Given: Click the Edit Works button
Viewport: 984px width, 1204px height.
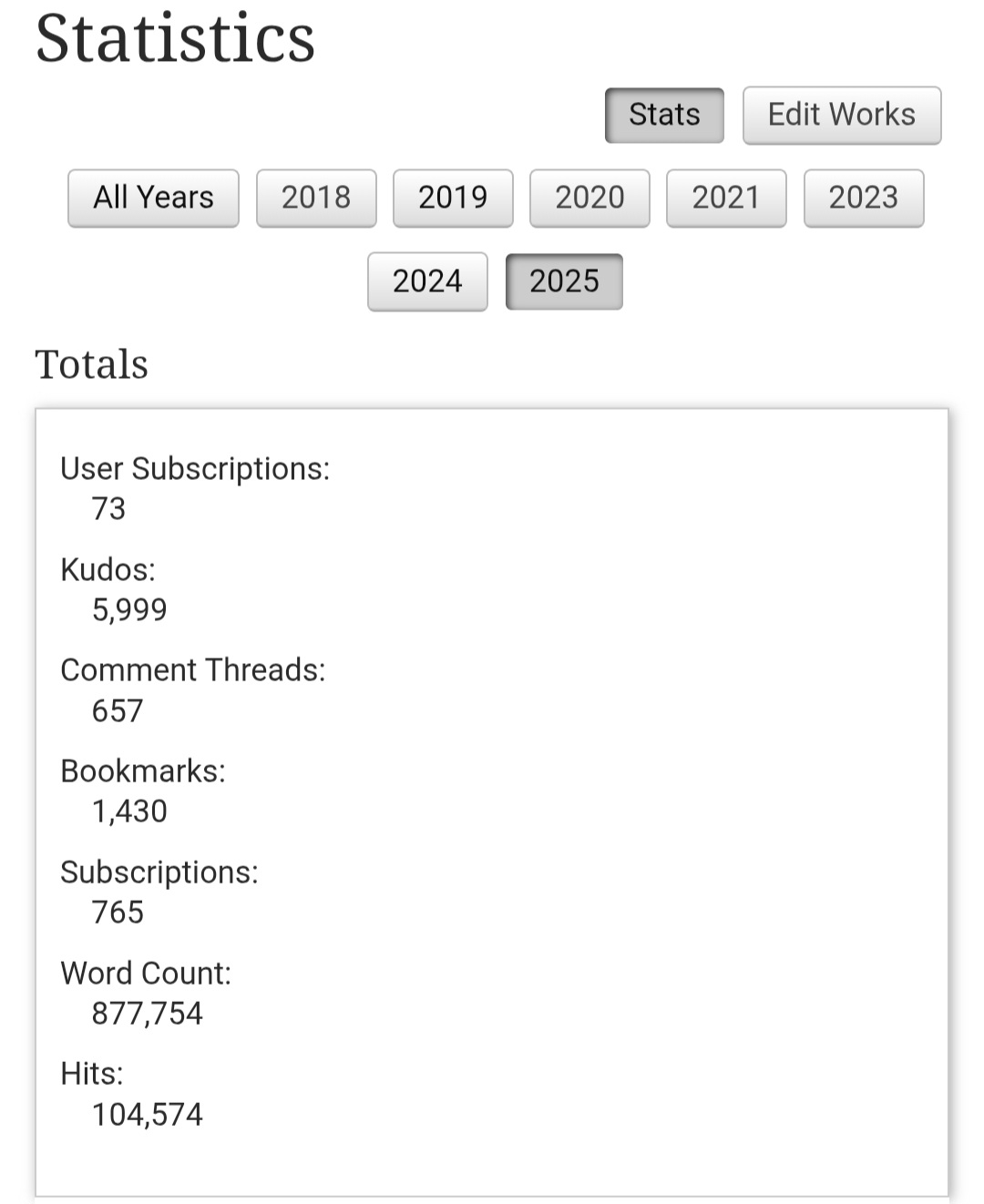Looking at the screenshot, I should pos(841,115).
